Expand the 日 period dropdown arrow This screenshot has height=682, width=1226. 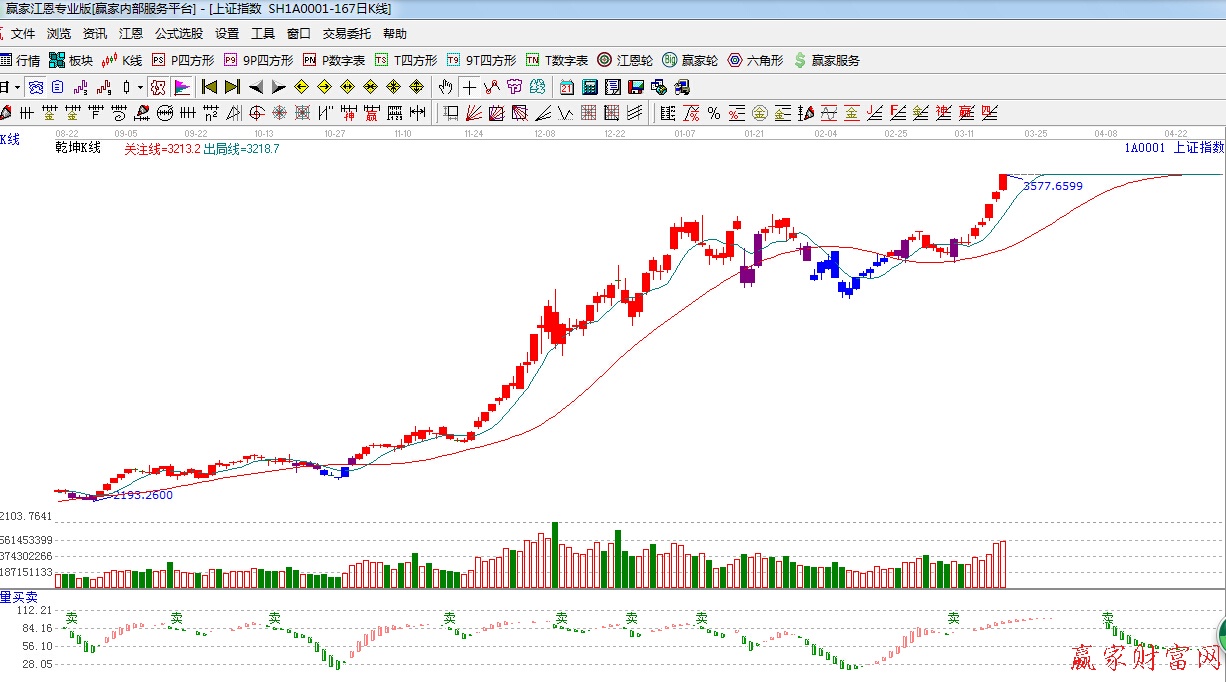tap(17, 87)
